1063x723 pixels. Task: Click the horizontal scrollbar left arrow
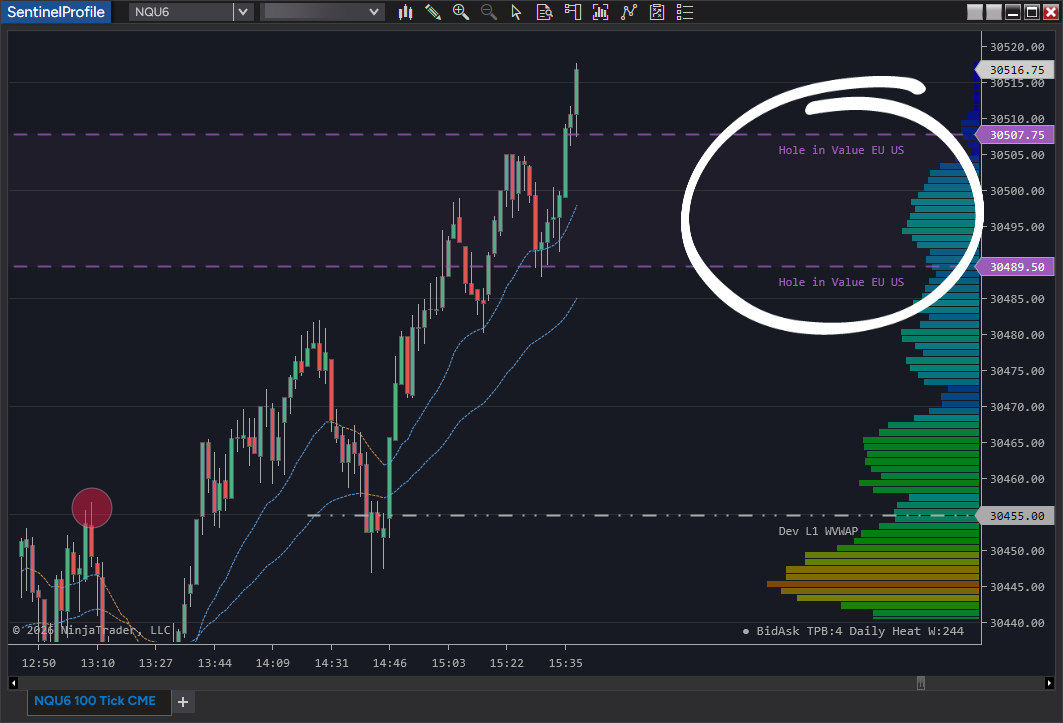point(14,683)
